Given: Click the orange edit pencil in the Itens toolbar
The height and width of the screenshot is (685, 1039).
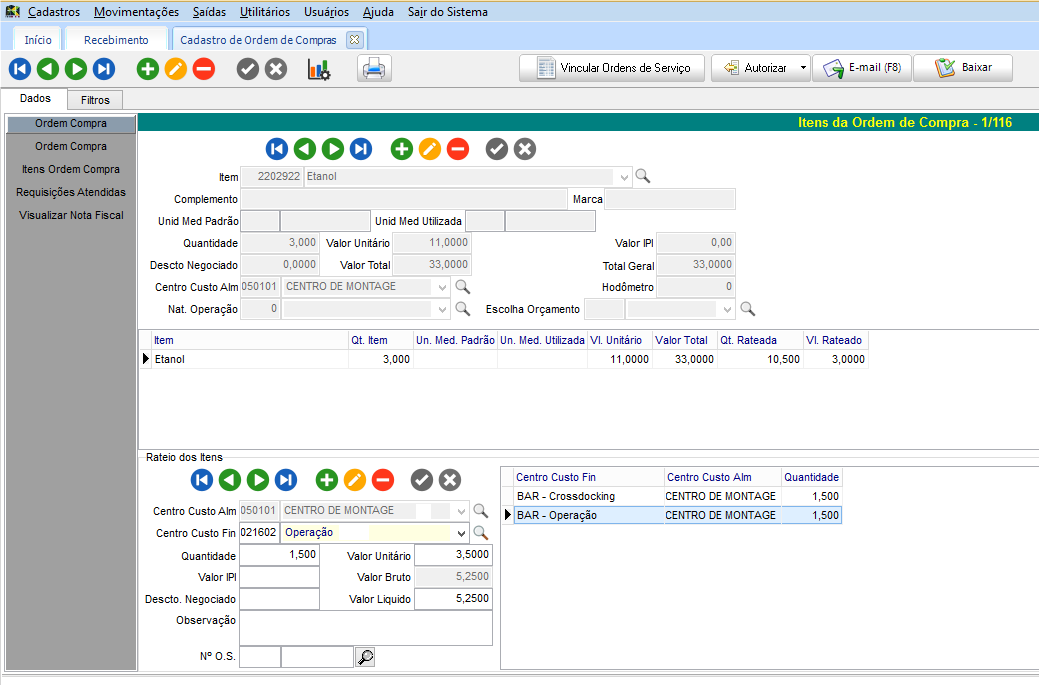Looking at the screenshot, I should click(430, 149).
